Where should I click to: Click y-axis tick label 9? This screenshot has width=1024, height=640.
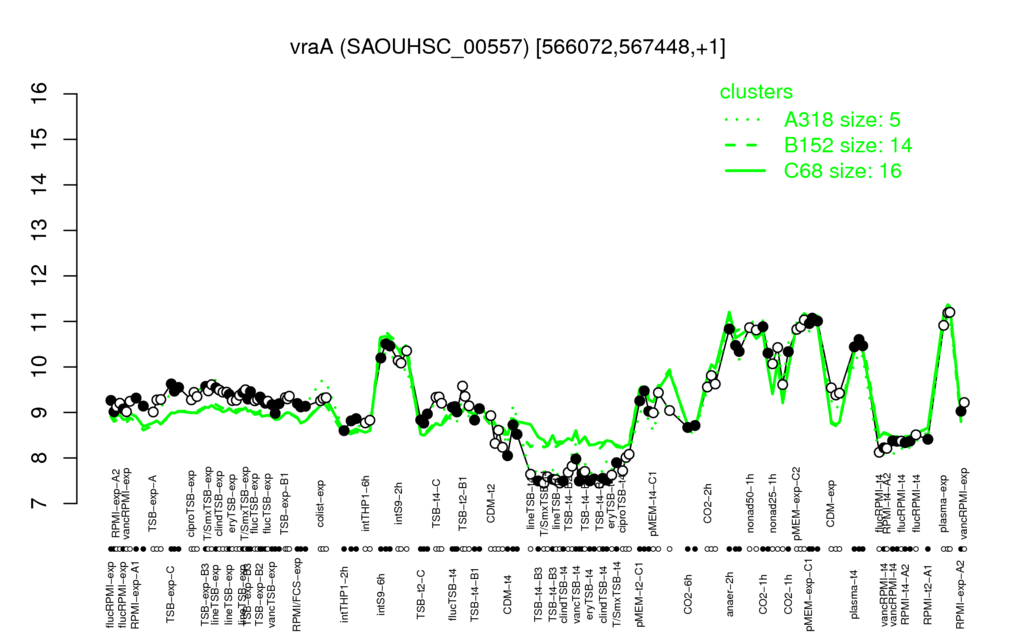pos(39,412)
